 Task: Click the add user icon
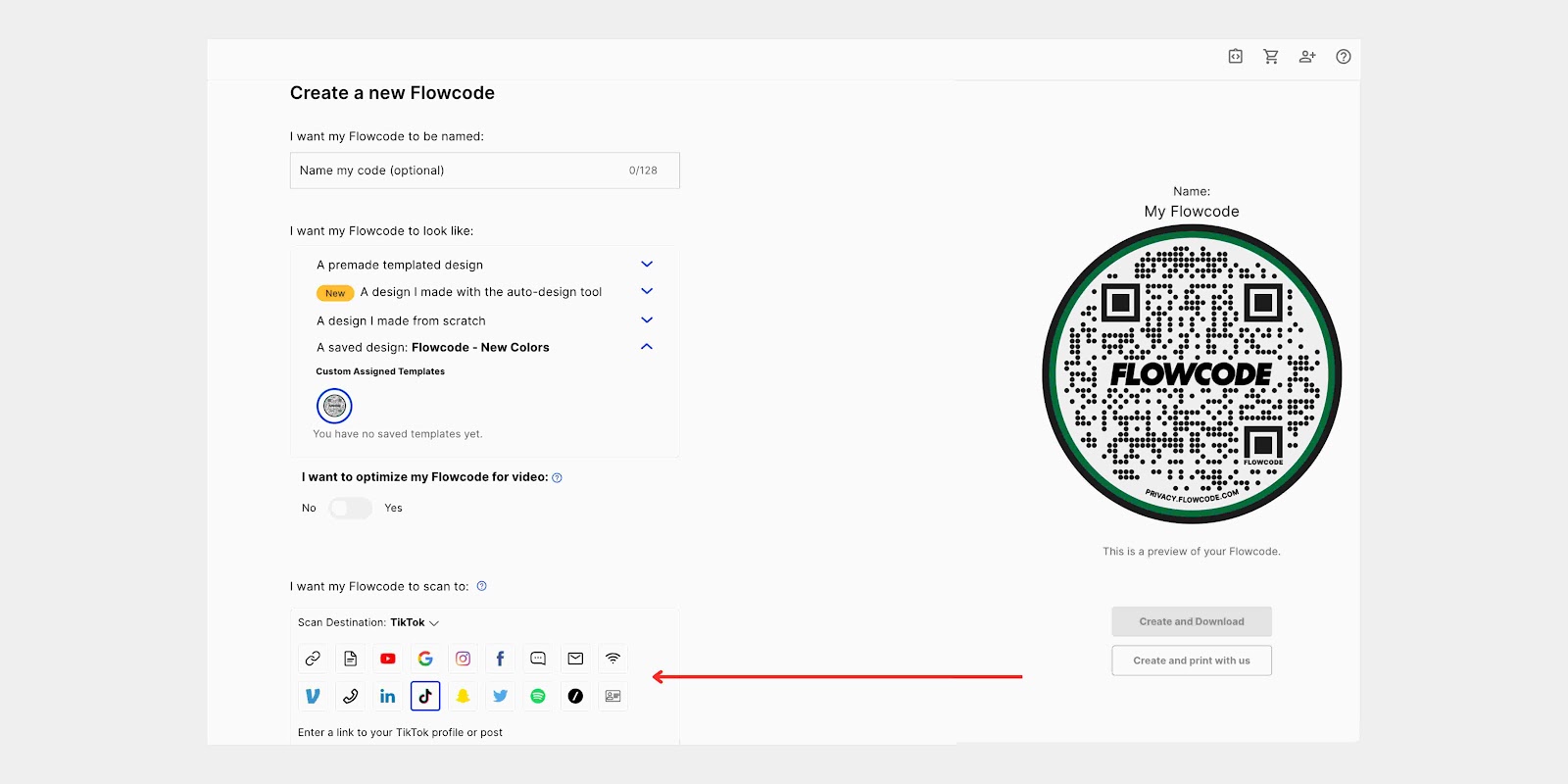point(1307,57)
